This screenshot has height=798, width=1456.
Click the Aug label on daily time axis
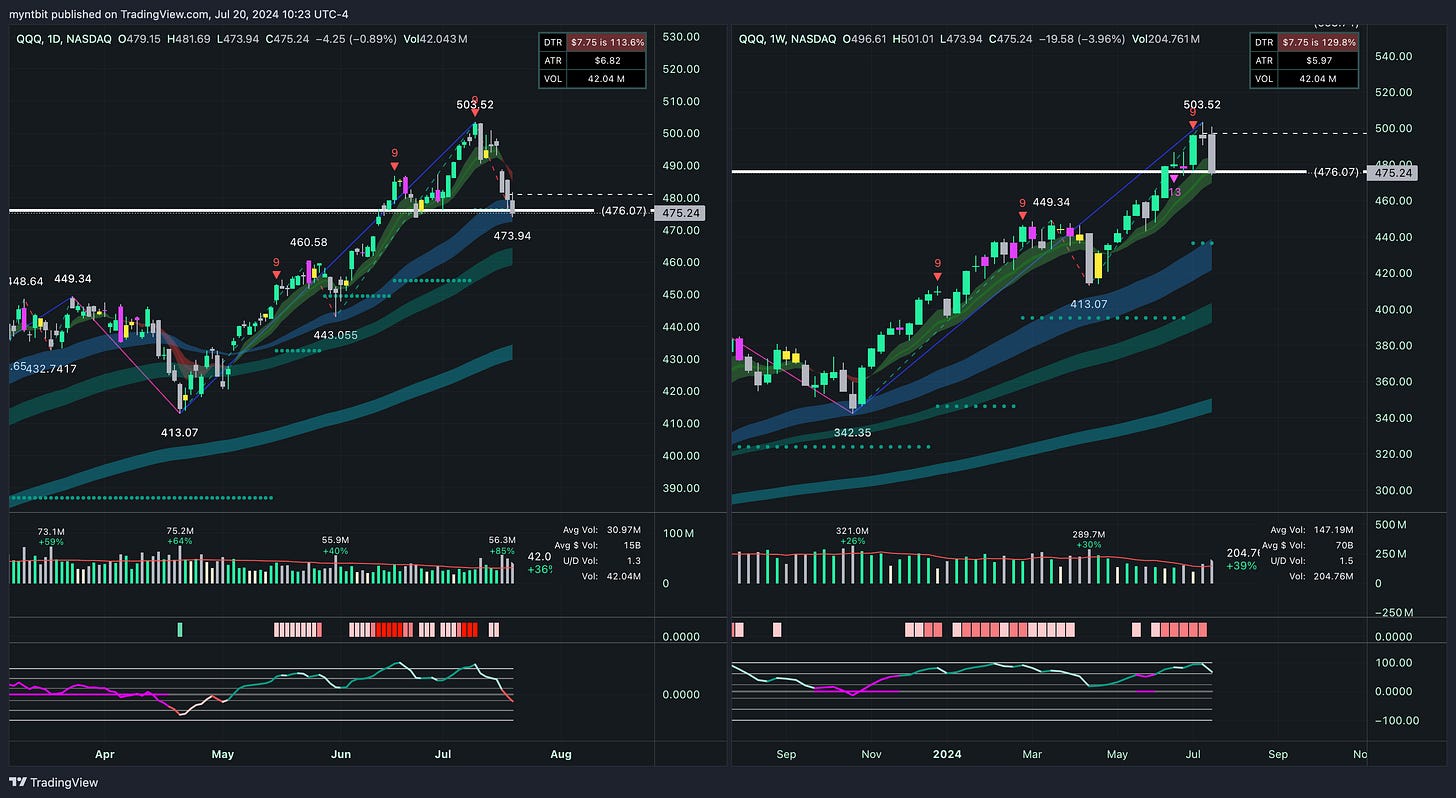coord(562,753)
